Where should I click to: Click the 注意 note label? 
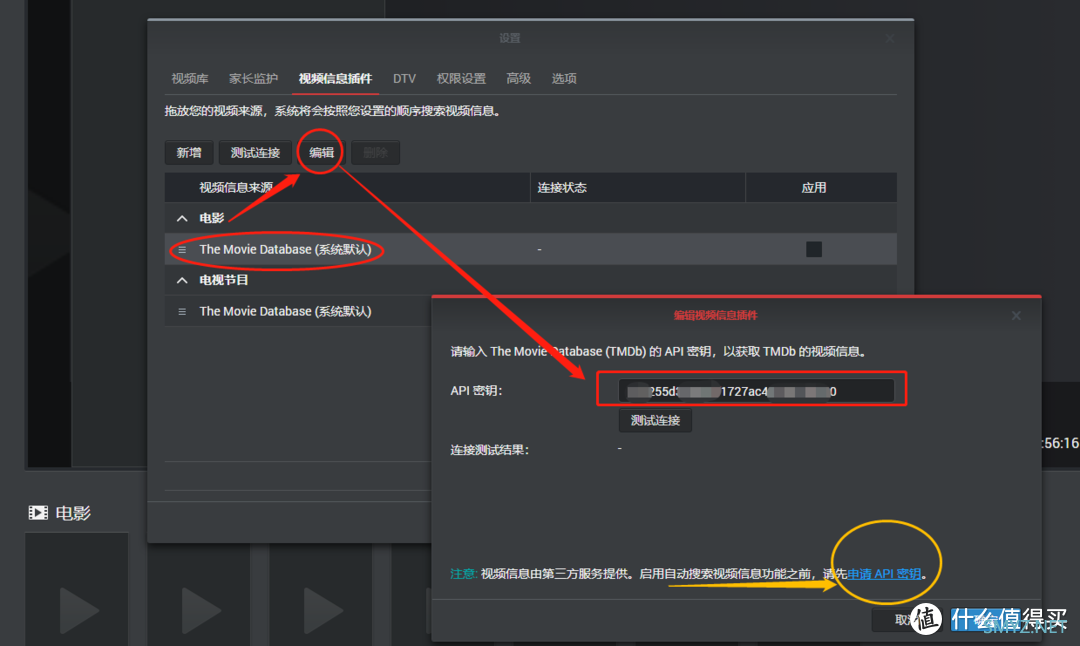coord(464,574)
